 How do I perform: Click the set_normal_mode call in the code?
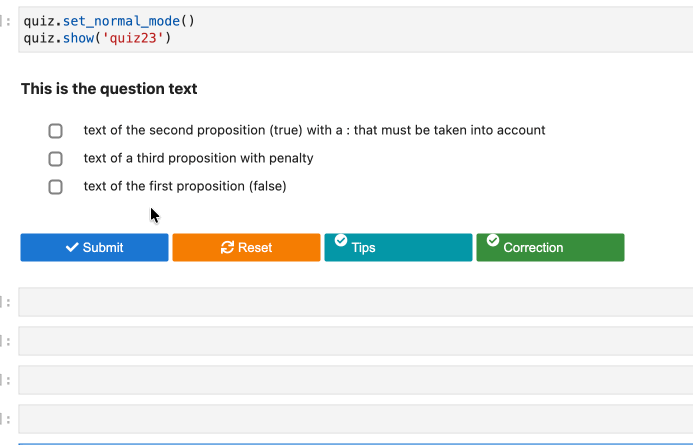pos(121,21)
